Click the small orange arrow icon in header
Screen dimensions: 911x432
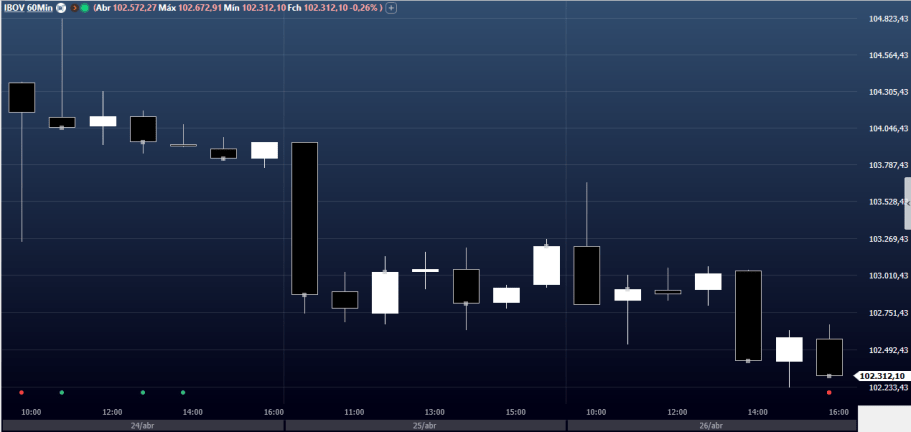[x=73, y=7]
